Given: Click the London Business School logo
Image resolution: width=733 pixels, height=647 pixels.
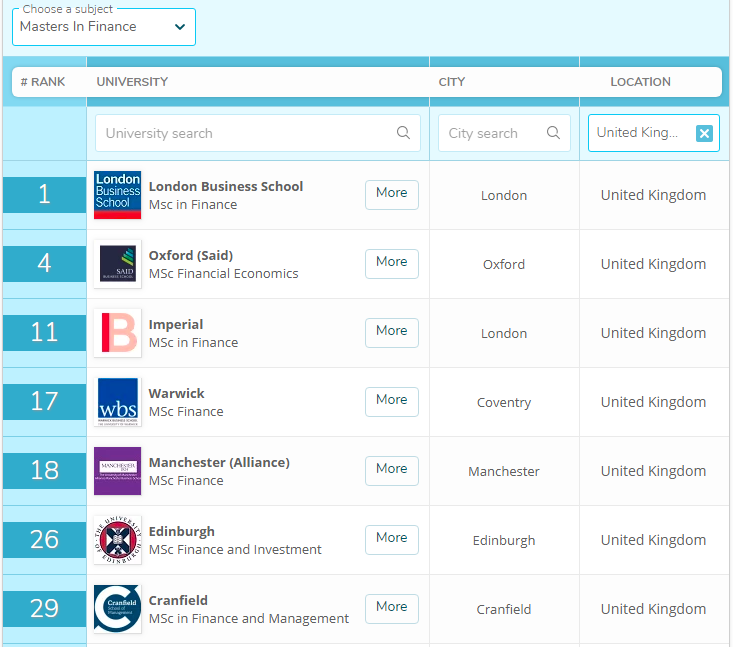Looking at the screenshot, I should point(117,195).
